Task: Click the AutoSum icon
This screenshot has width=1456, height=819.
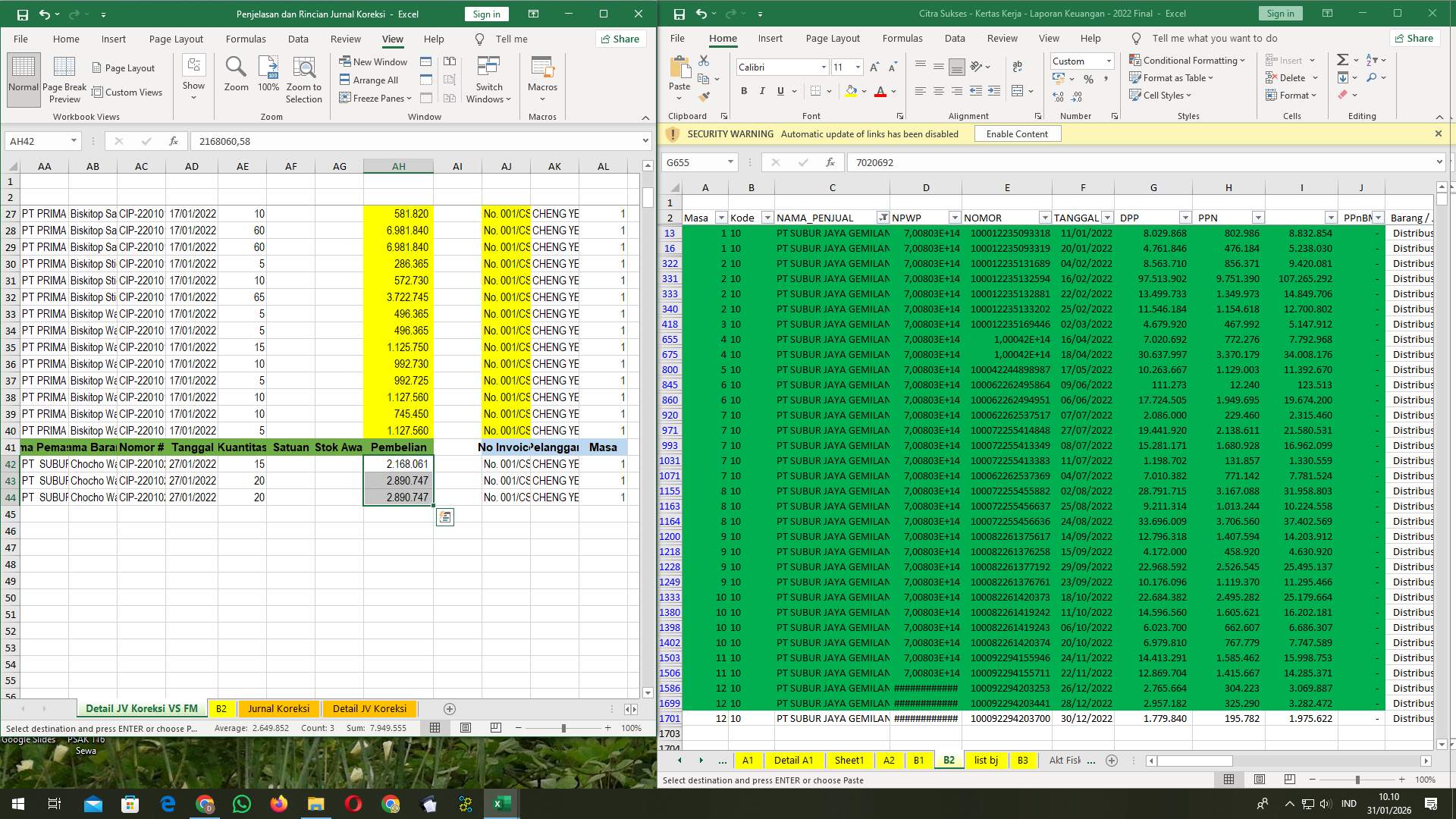Action: (x=1341, y=58)
